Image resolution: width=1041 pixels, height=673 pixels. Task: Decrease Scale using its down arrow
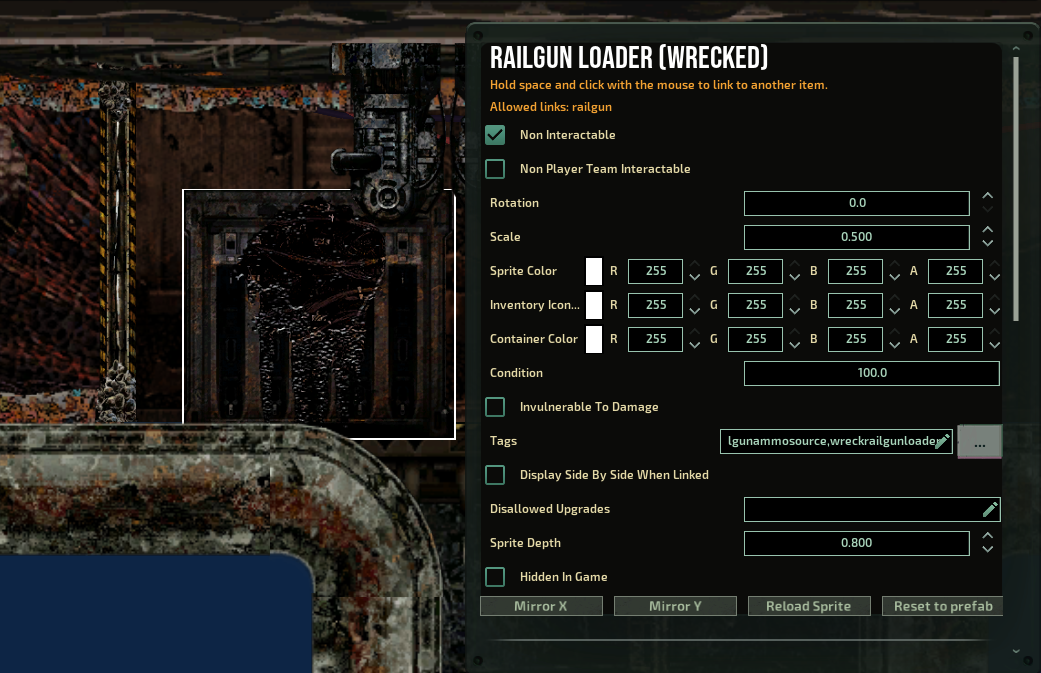click(x=987, y=245)
